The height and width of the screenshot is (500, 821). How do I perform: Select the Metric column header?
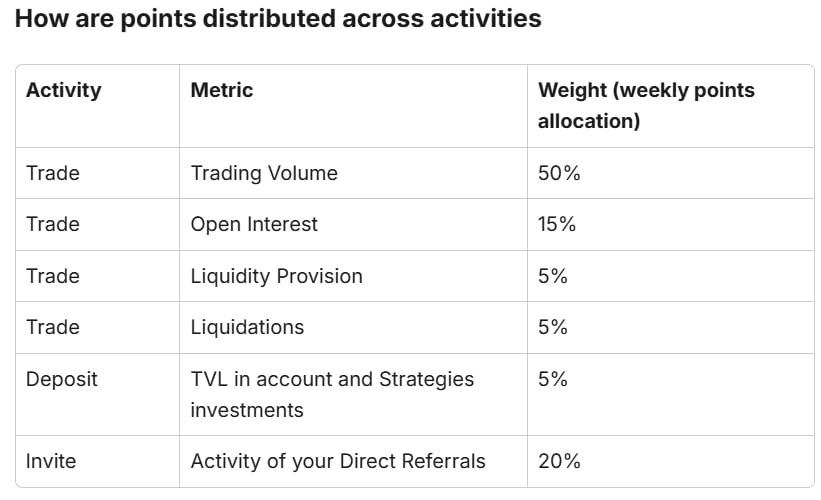click(x=221, y=90)
